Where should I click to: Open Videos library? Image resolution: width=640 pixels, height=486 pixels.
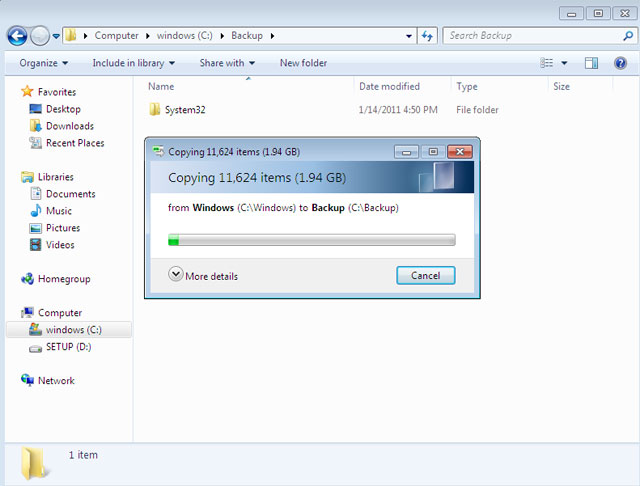(60, 245)
